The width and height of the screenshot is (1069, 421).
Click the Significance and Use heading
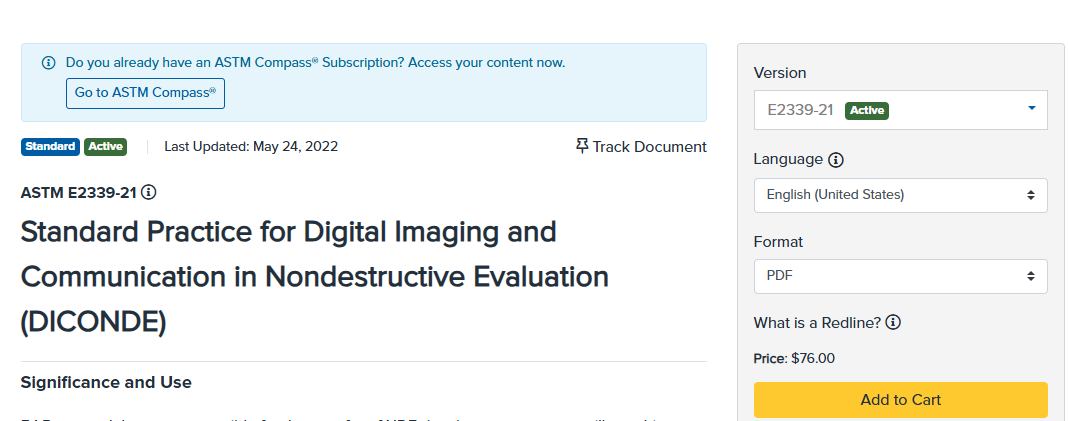point(106,382)
